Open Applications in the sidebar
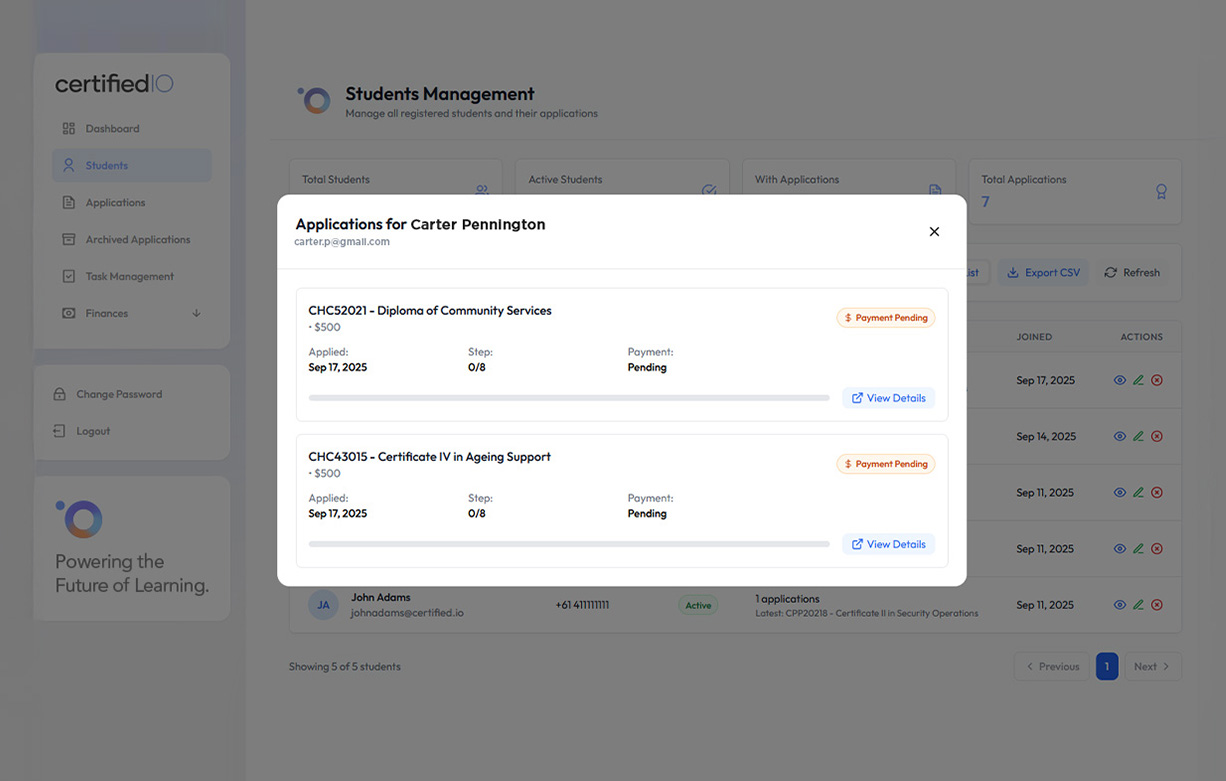 click(115, 203)
